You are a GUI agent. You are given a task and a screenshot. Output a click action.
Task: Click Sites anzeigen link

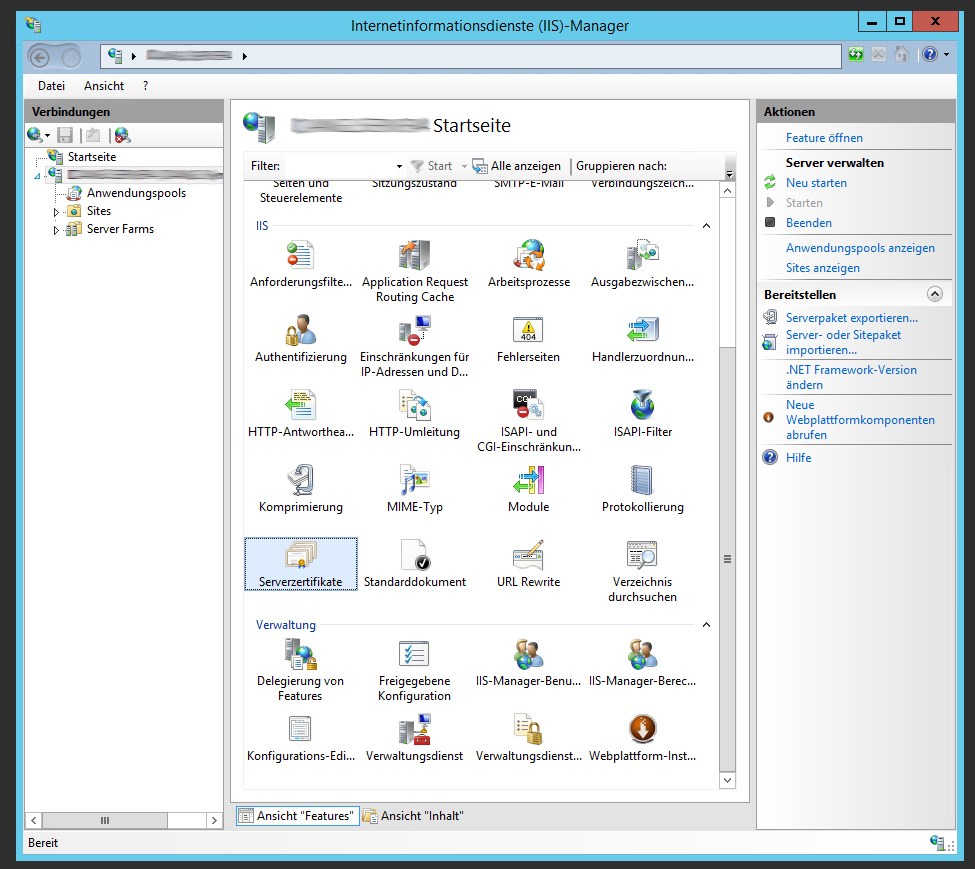(823, 268)
